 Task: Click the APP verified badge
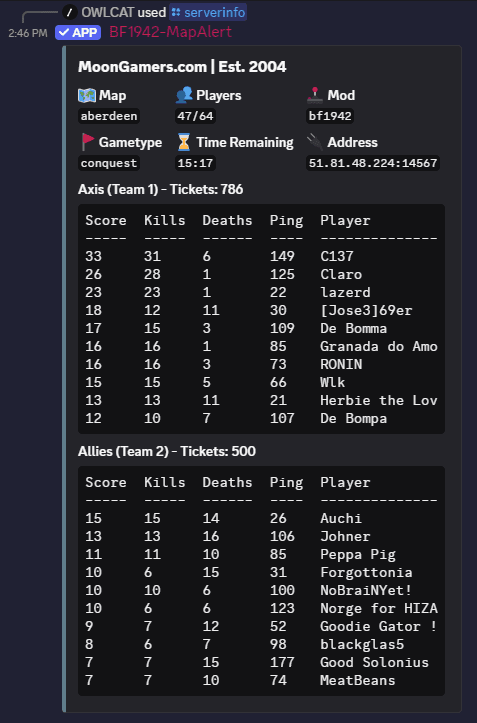click(x=78, y=33)
